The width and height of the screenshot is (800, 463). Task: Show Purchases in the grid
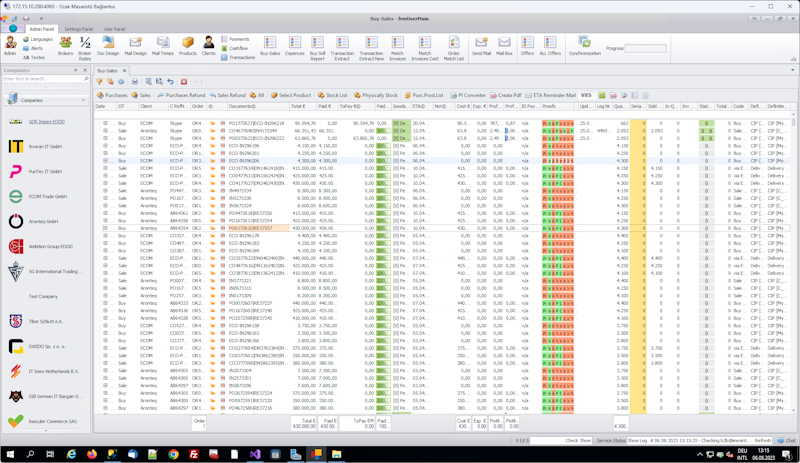(112, 95)
